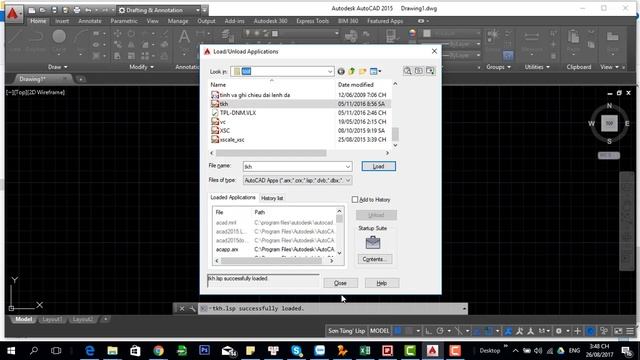Click the Load button

[378, 167]
